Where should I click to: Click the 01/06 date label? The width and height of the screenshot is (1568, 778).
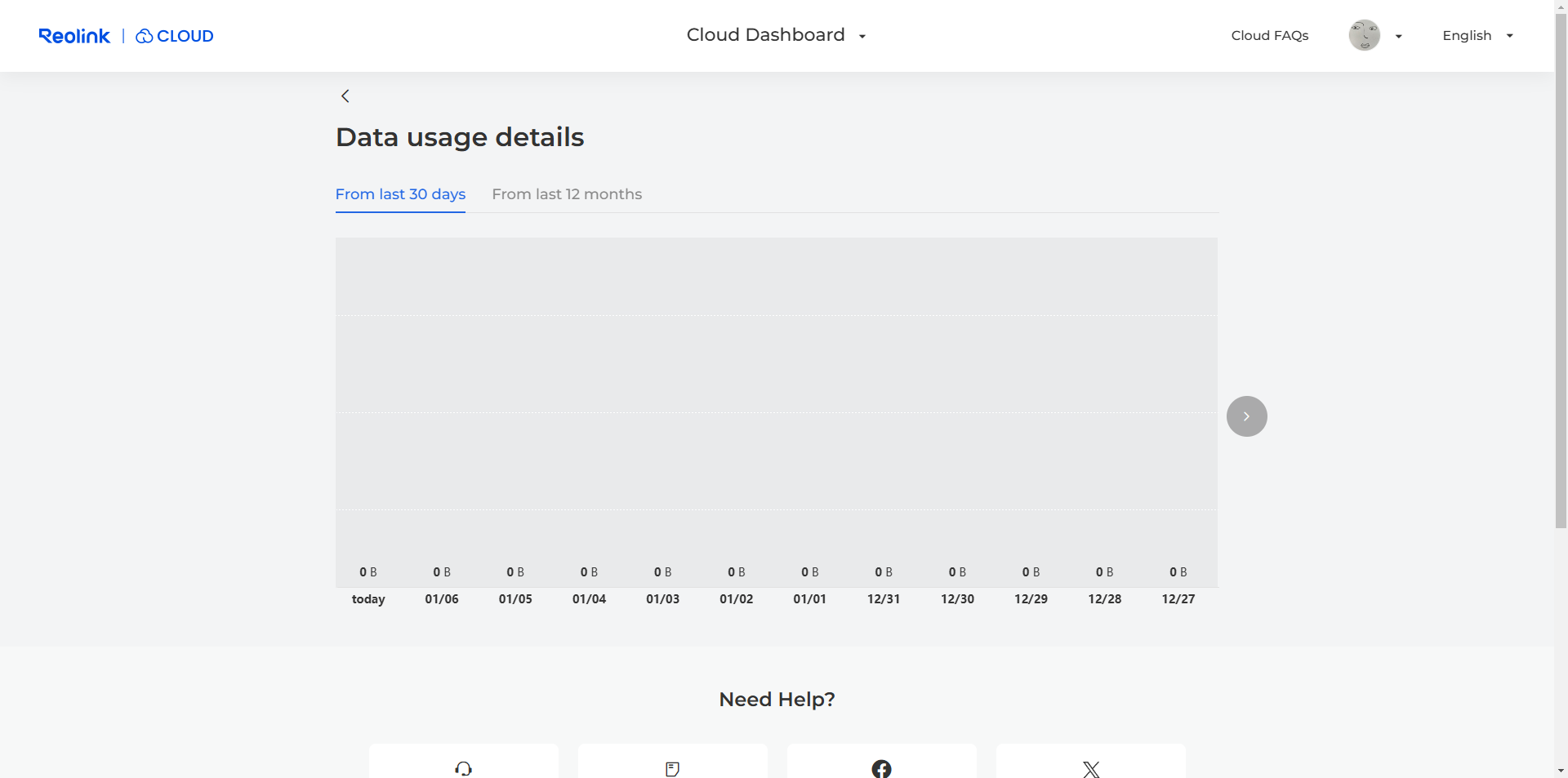click(x=442, y=599)
